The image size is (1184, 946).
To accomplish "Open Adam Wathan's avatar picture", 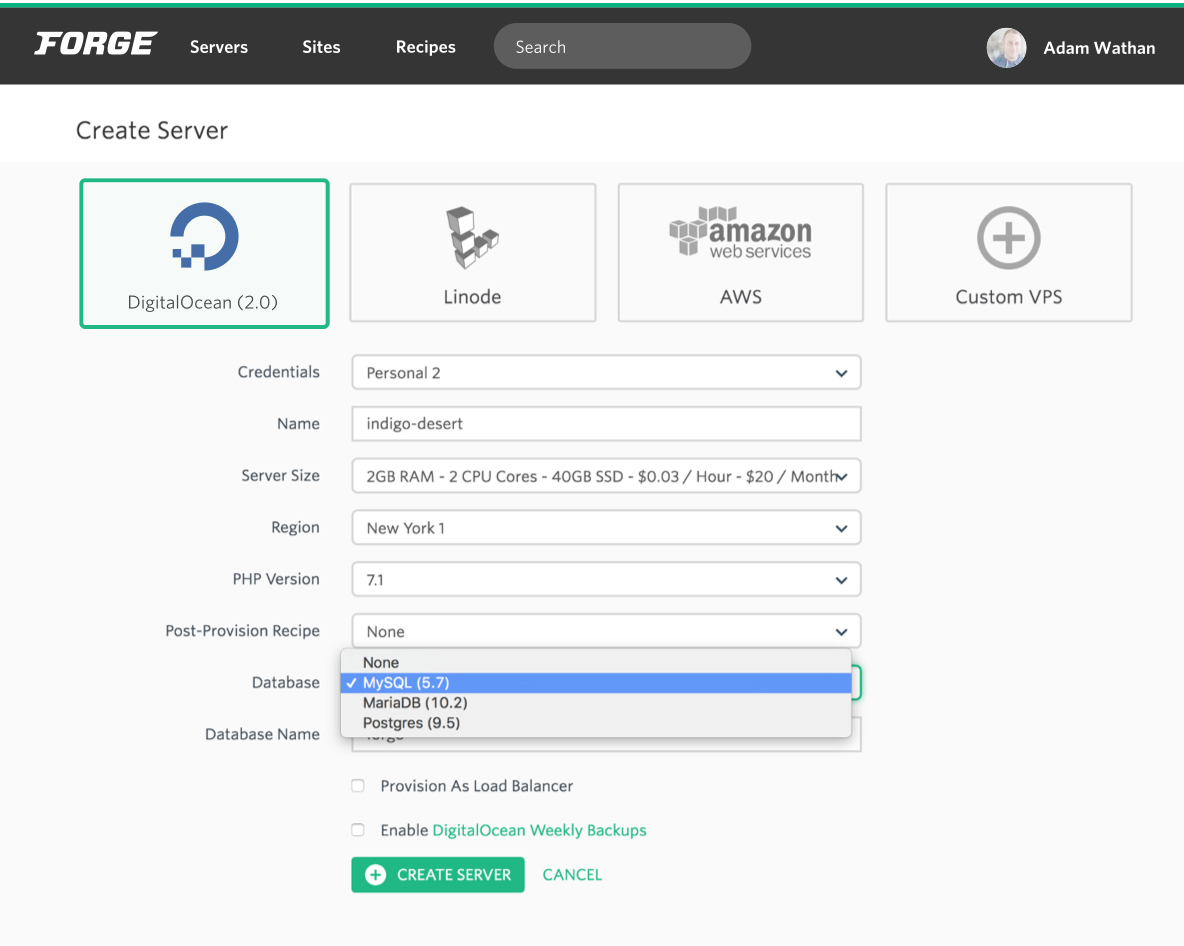I will point(1006,48).
